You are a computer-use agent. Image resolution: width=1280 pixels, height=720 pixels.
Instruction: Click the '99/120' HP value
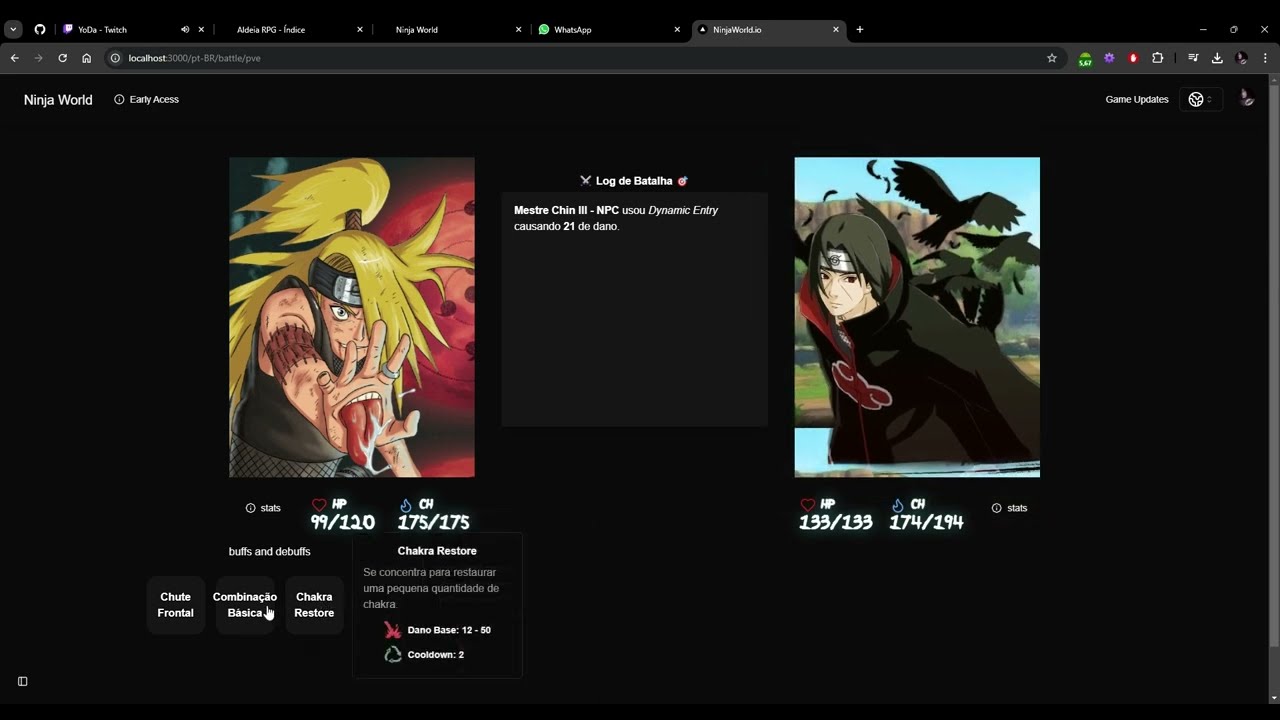click(342, 522)
